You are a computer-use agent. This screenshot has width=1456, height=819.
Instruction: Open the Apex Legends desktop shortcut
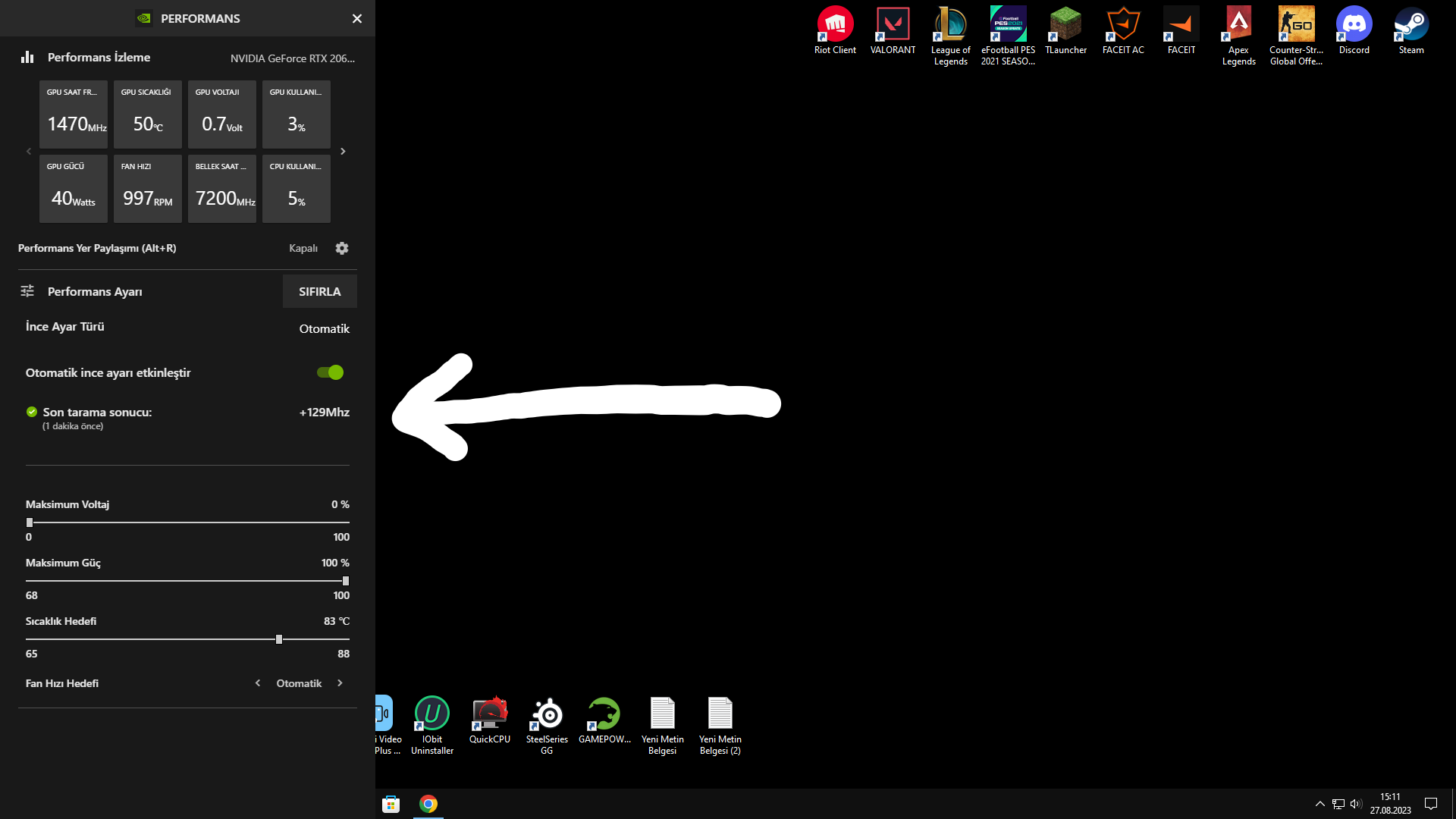click(x=1238, y=25)
